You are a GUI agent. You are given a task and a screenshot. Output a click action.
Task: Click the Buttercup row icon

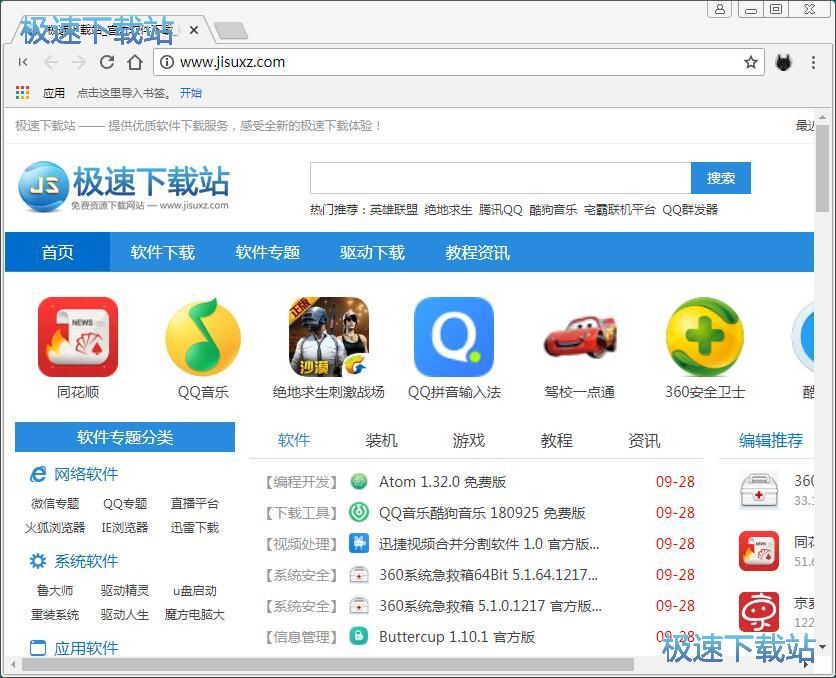[x=359, y=636]
